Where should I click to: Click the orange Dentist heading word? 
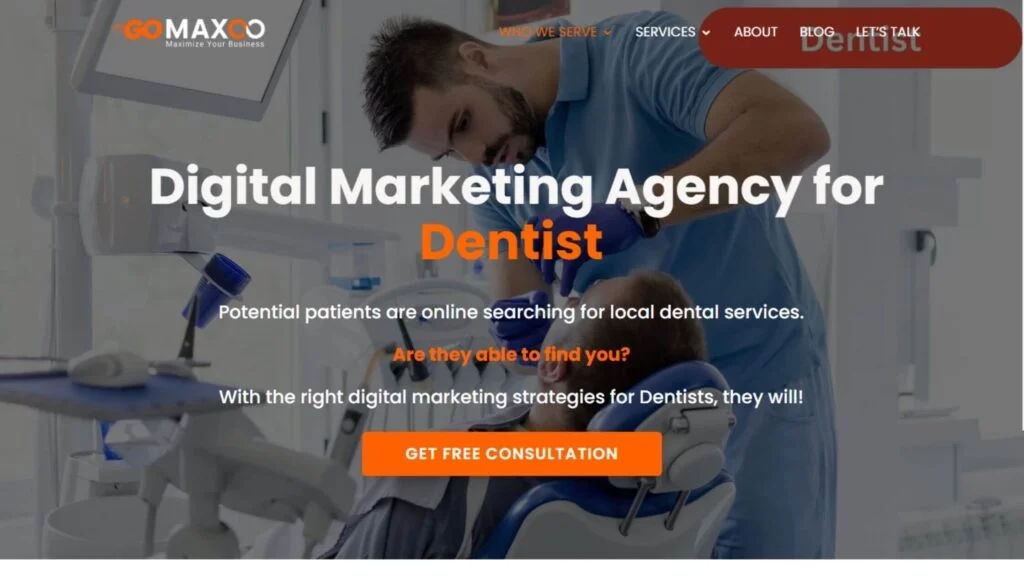[x=511, y=242]
